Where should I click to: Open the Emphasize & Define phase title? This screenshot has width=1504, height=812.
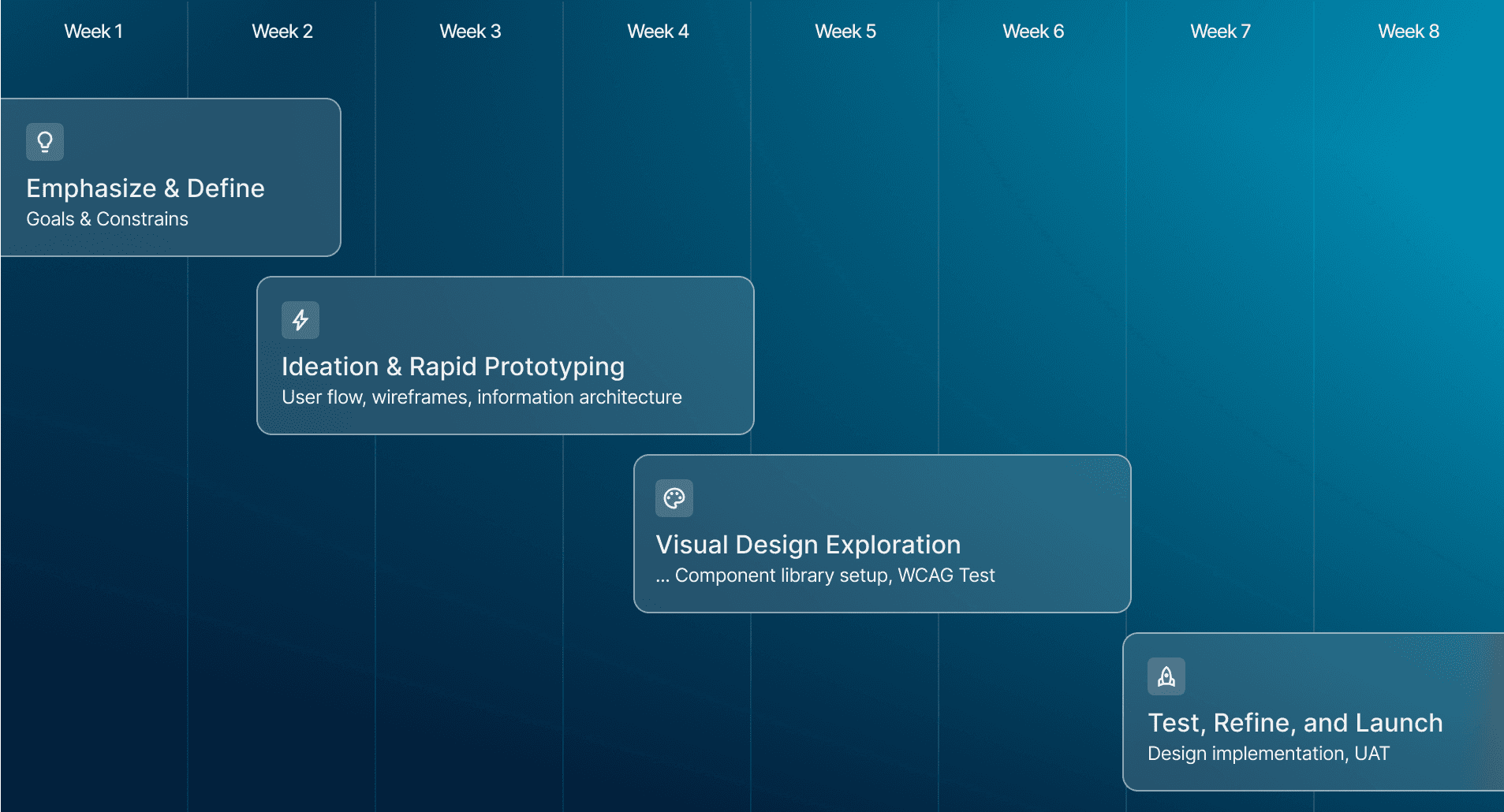click(145, 188)
